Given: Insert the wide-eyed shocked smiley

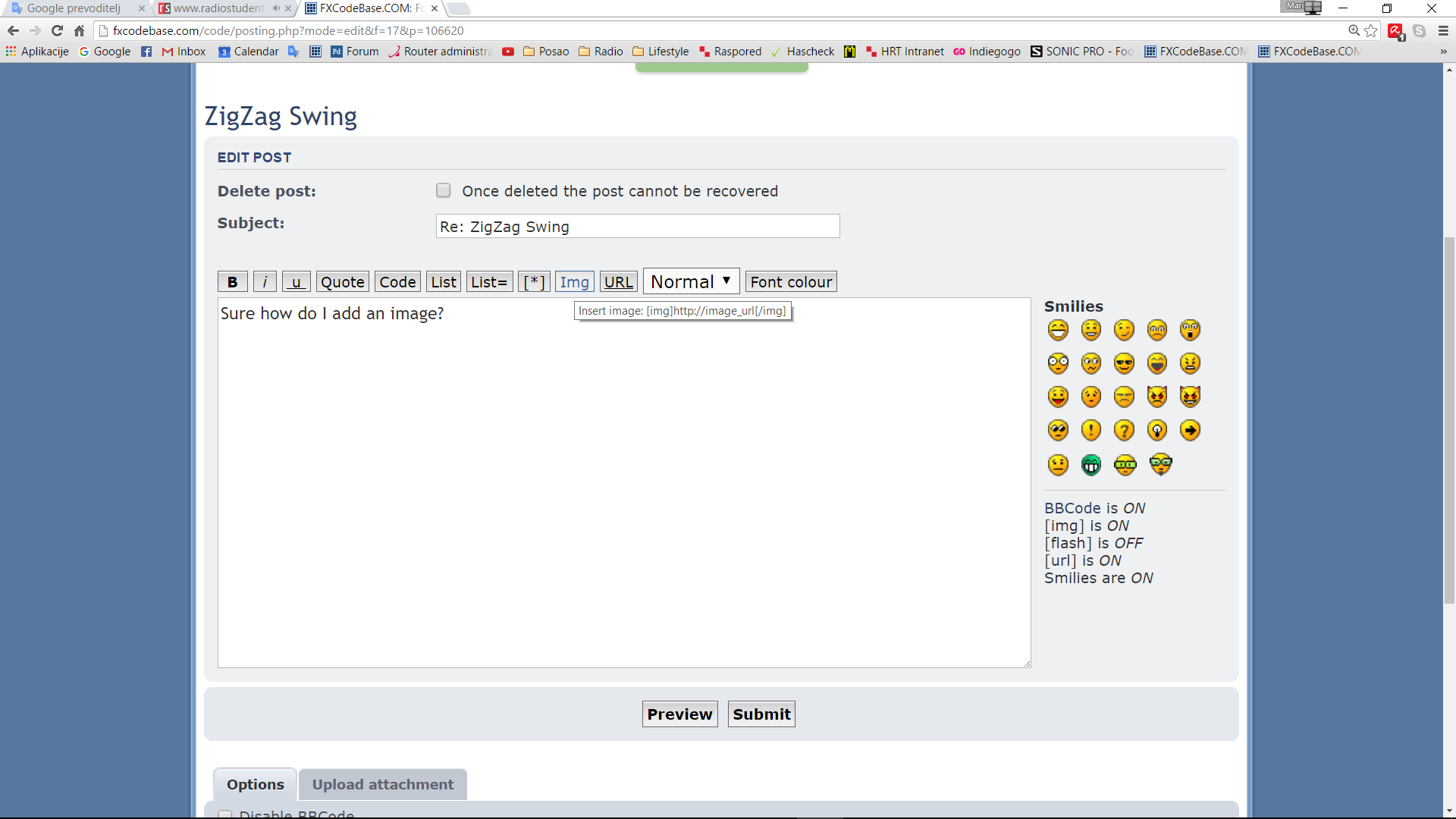Looking at the screenshot, I should point(1058,363).
